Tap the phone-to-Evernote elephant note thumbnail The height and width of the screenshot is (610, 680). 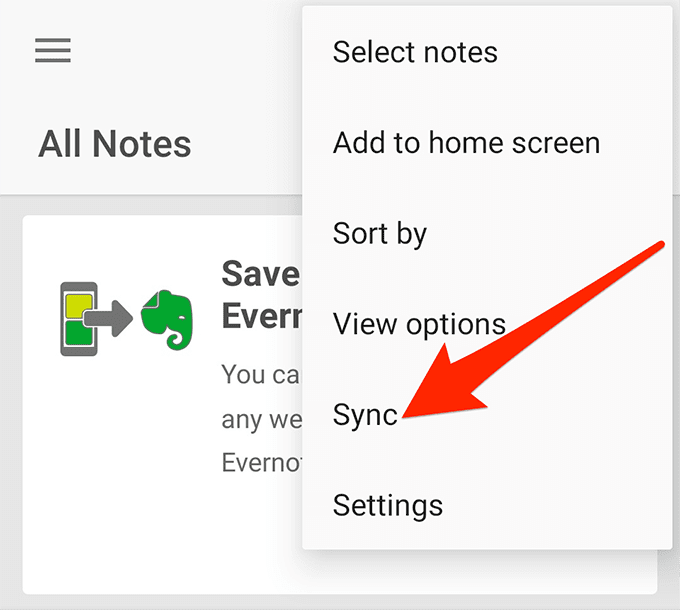point(126,319)
